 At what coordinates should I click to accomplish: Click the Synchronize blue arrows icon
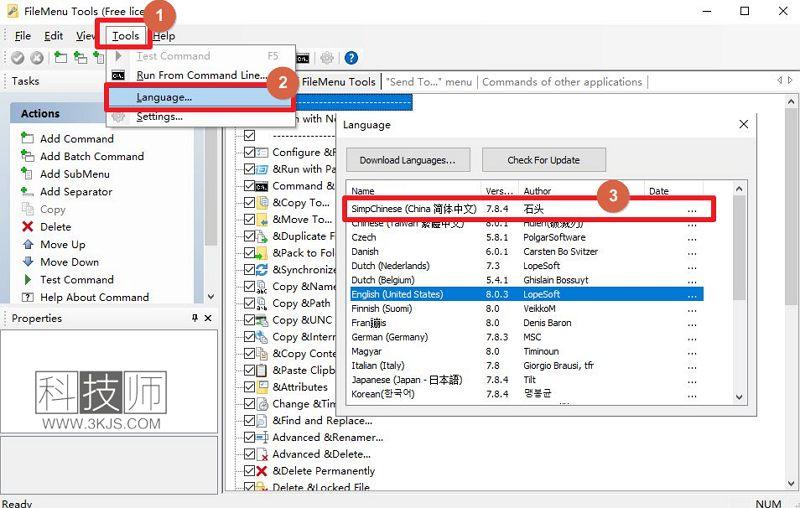click(262, 269)
